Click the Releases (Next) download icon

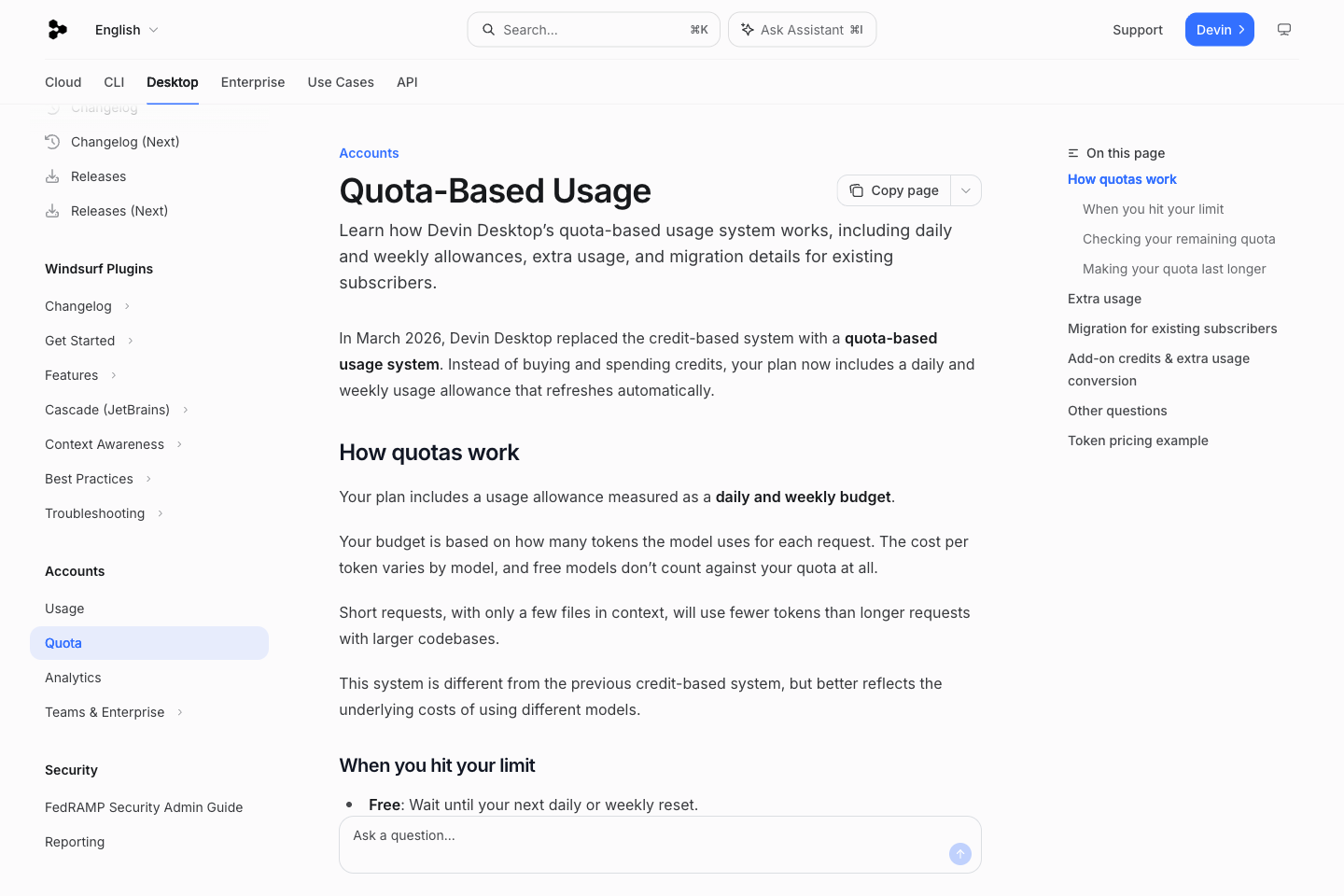(x=52, y=211)
